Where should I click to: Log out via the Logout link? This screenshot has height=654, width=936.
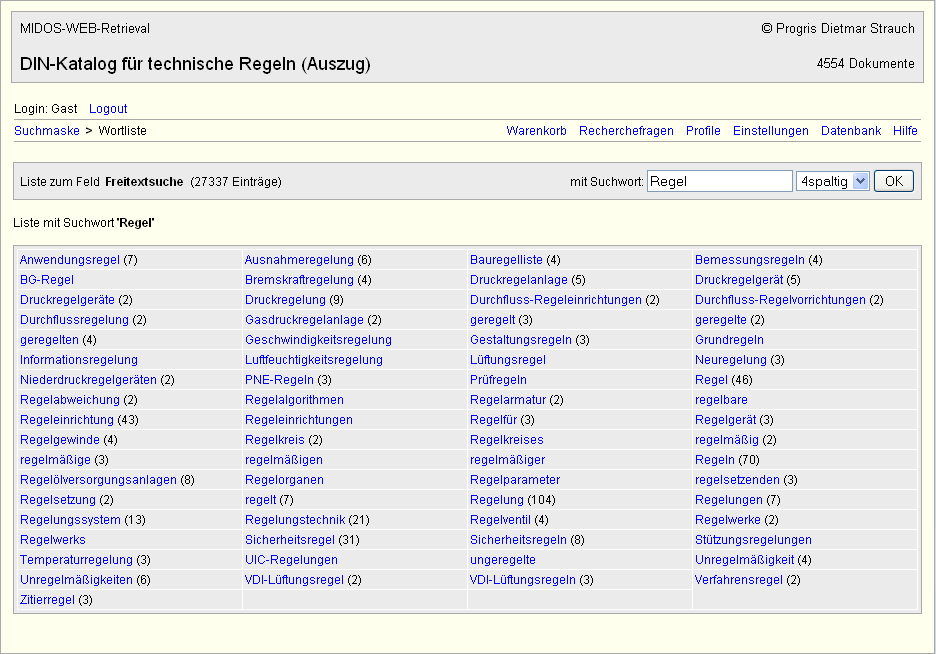coord(108,109)
